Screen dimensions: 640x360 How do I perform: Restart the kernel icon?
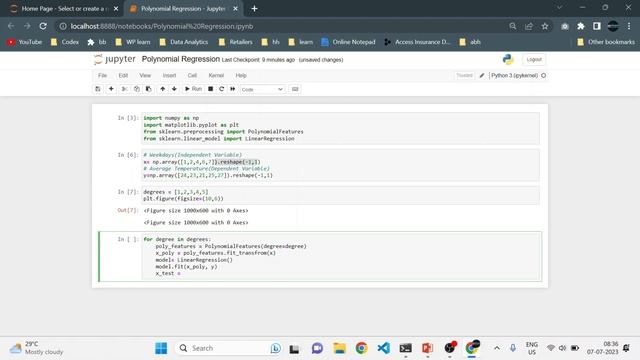222,89
